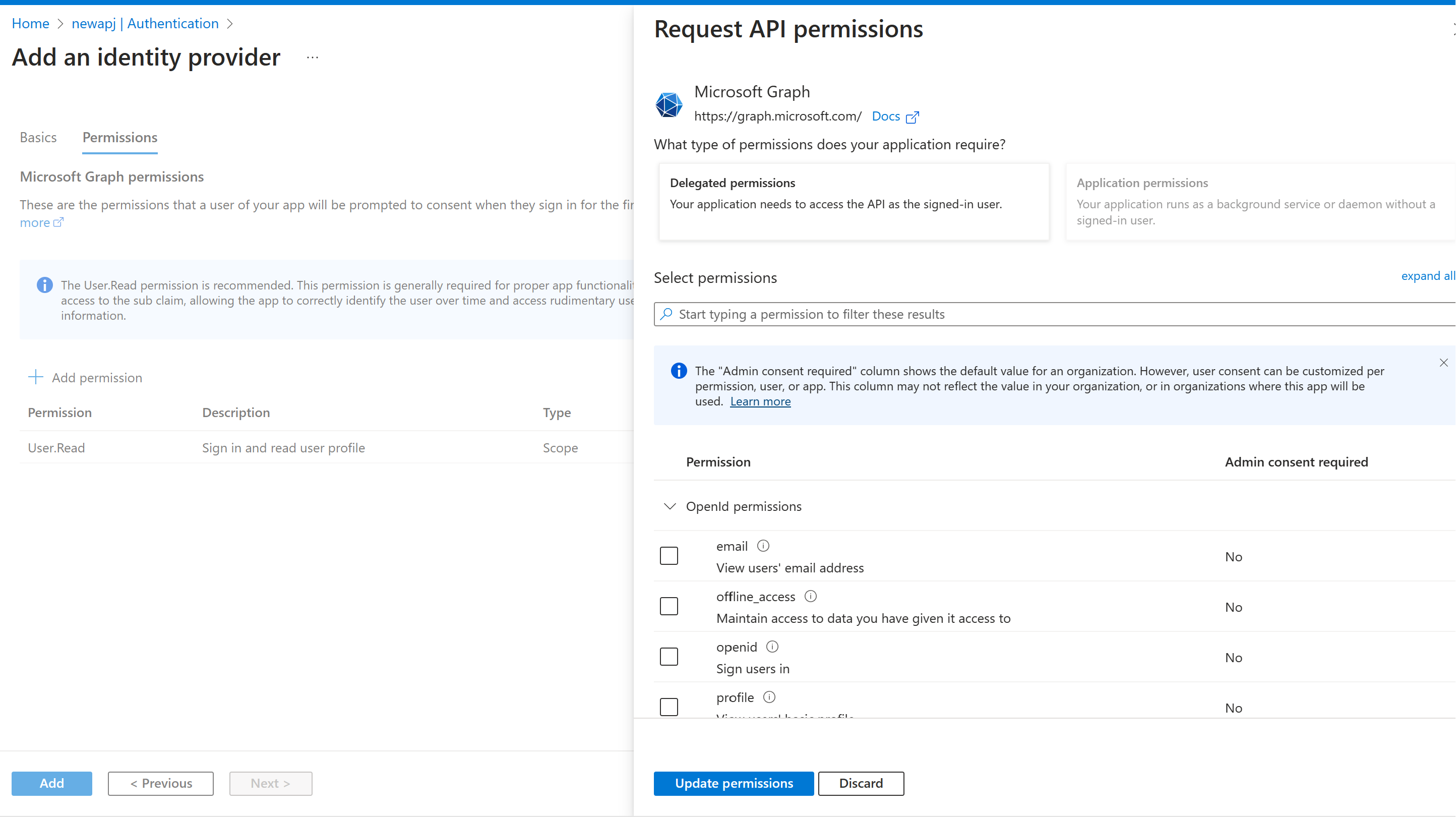1456x817 pixels.
Task: Dismiss the admin consent info banner
Action: click(1443, 363)
